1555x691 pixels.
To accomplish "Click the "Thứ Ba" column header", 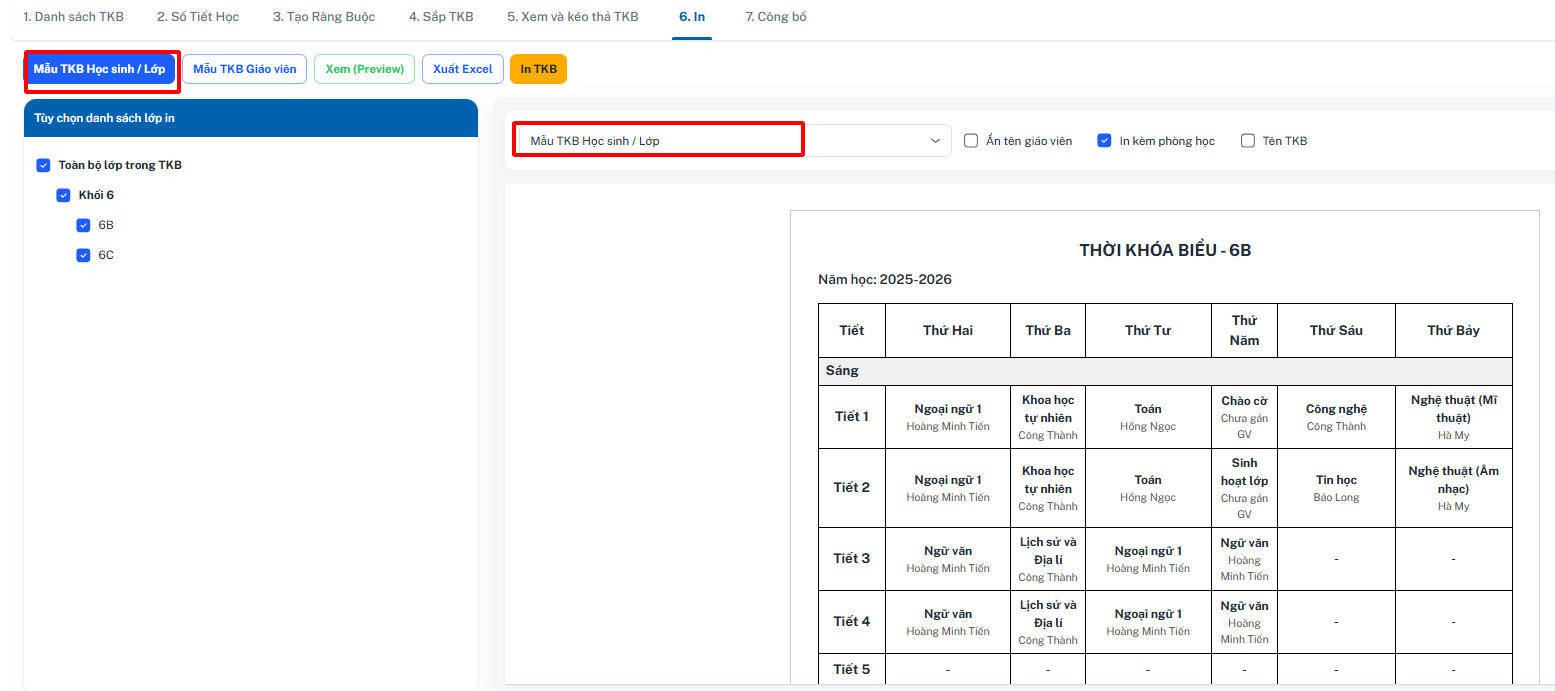I will (1048, 330).
